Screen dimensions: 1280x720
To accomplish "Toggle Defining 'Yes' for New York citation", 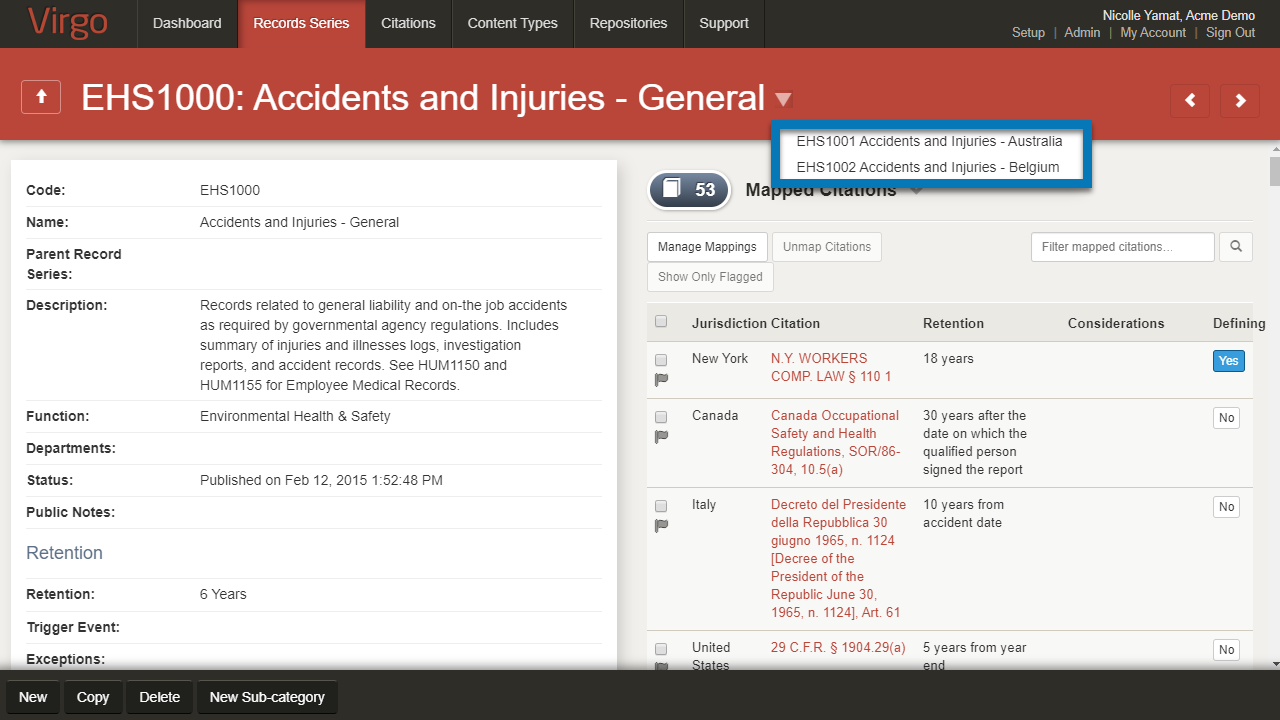I will 1228,361.
